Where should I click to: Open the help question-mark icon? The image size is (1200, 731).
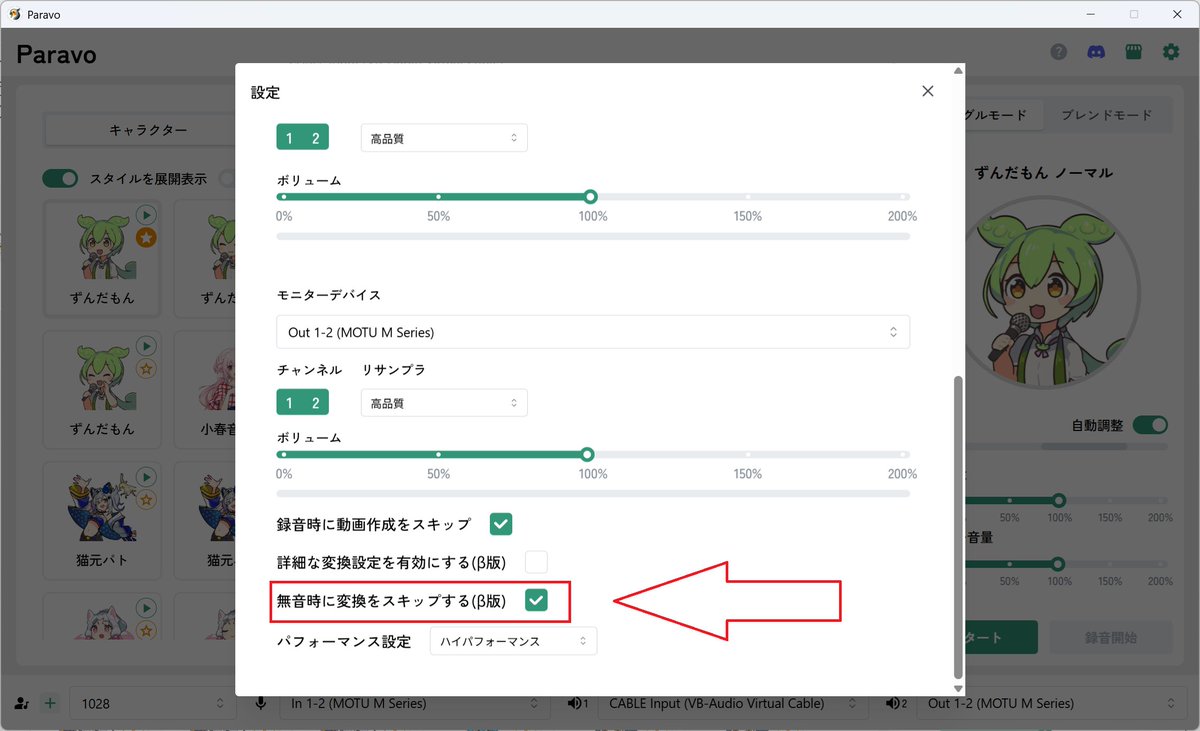[x=1059, y=52]
